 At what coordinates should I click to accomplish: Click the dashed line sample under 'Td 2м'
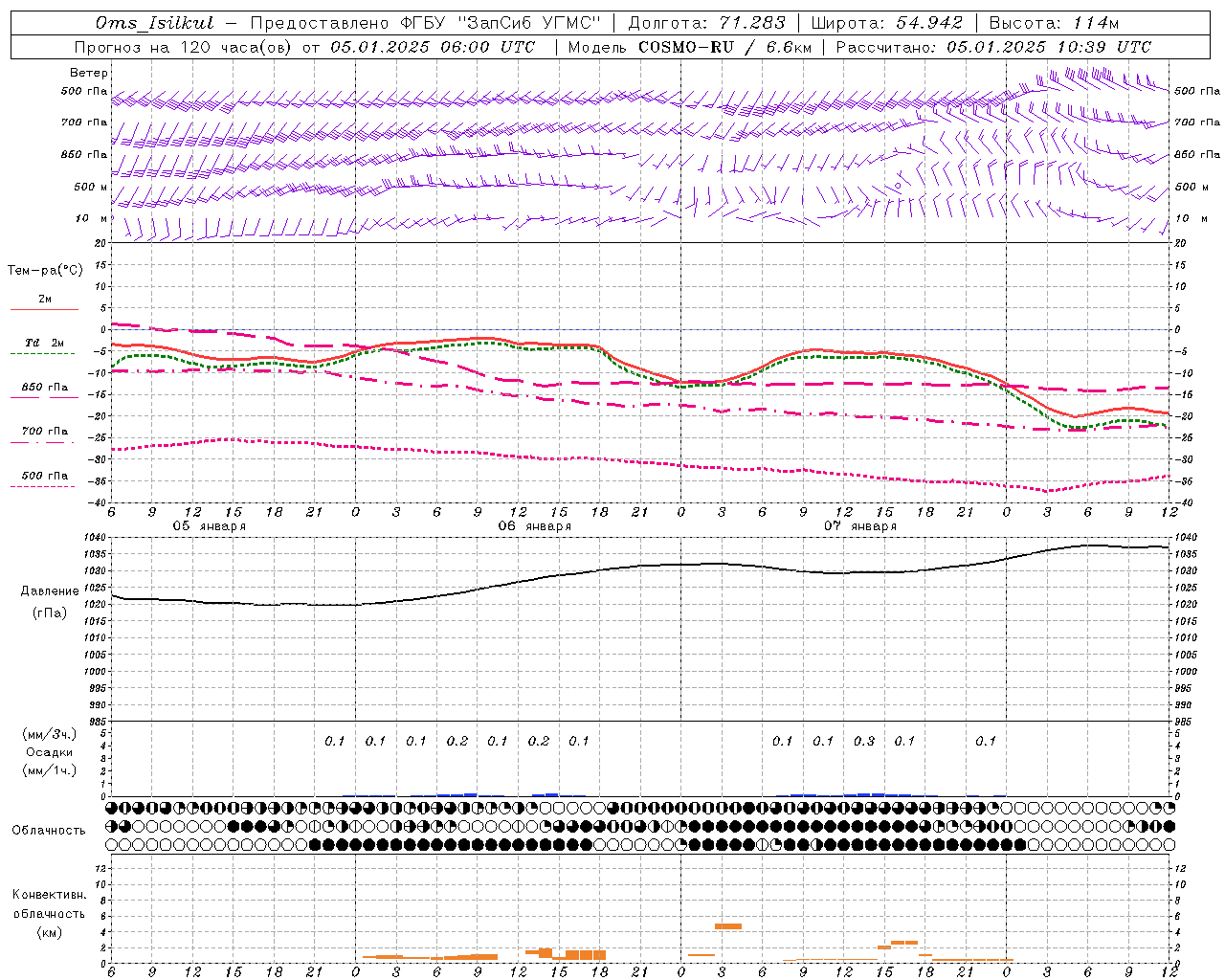43,354
